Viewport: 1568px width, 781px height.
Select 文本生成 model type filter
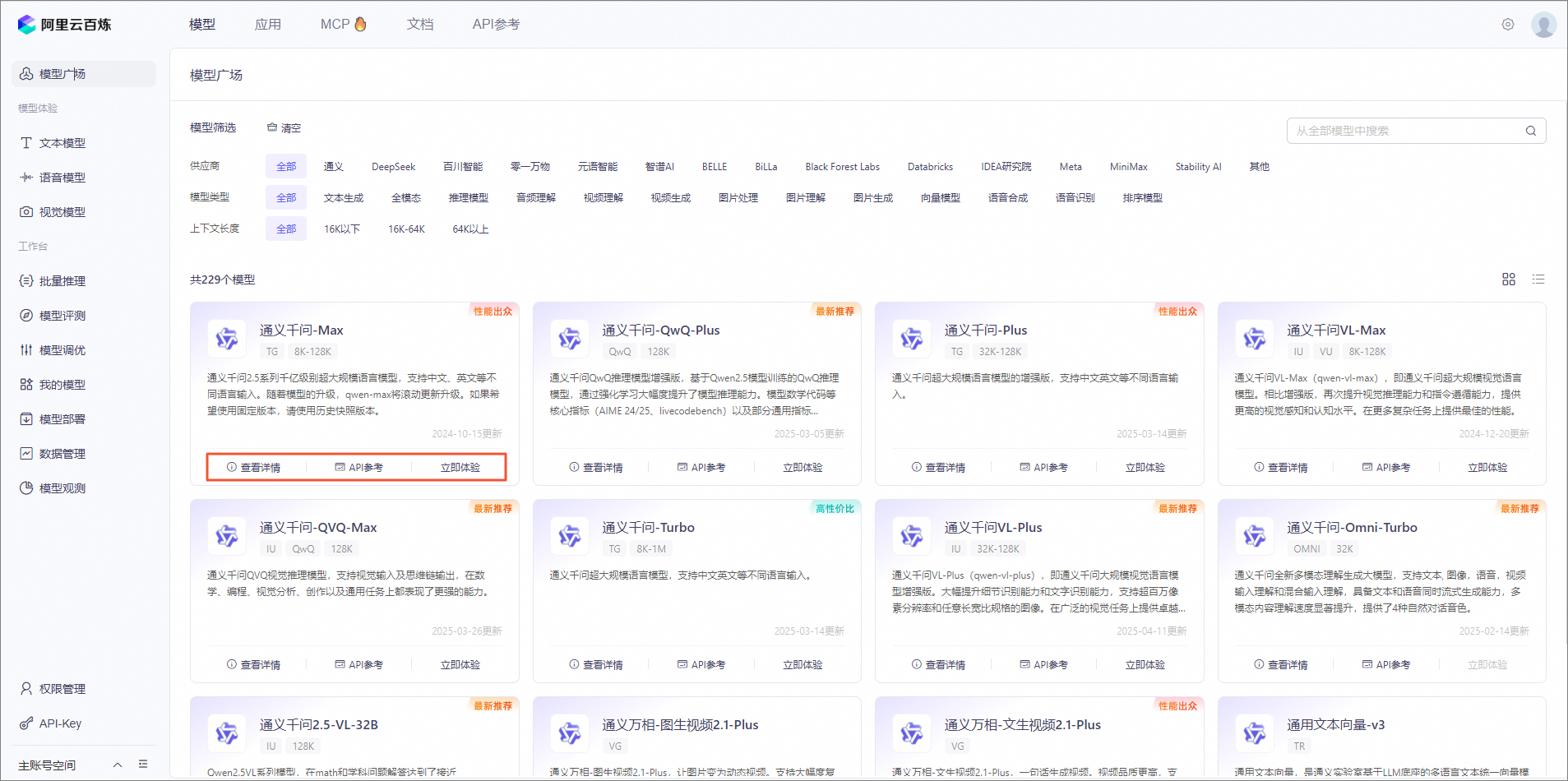(343, 198)
